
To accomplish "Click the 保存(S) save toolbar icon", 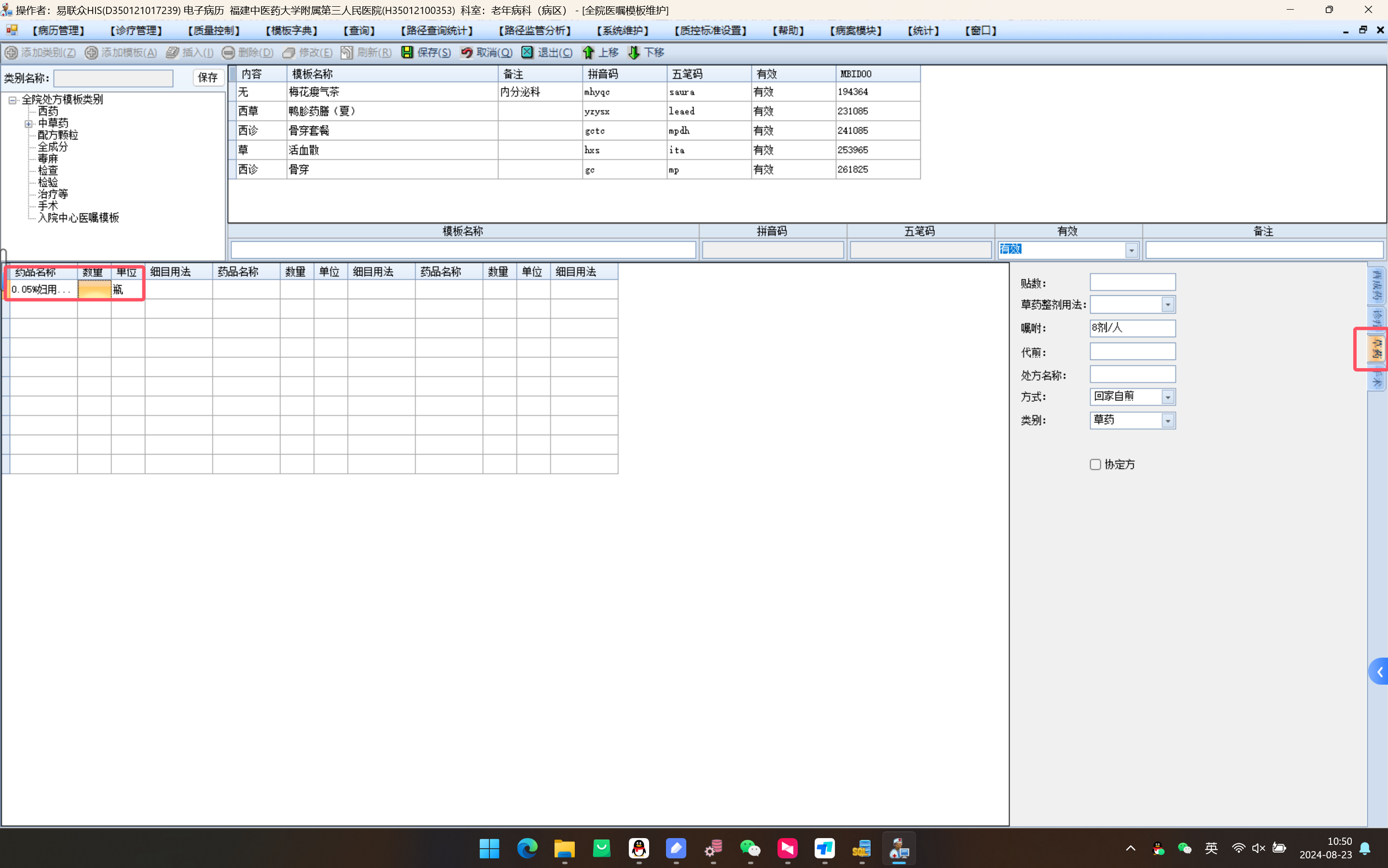I will [407, 52].
